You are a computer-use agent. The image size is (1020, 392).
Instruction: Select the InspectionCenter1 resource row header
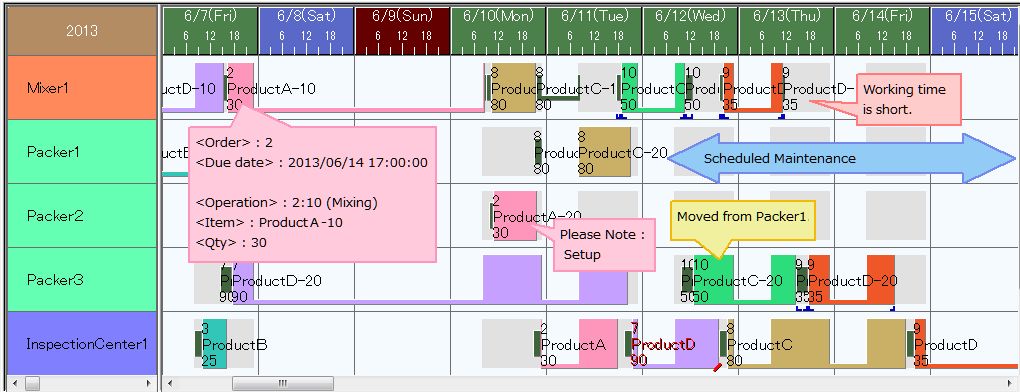[x=82, y=343]
